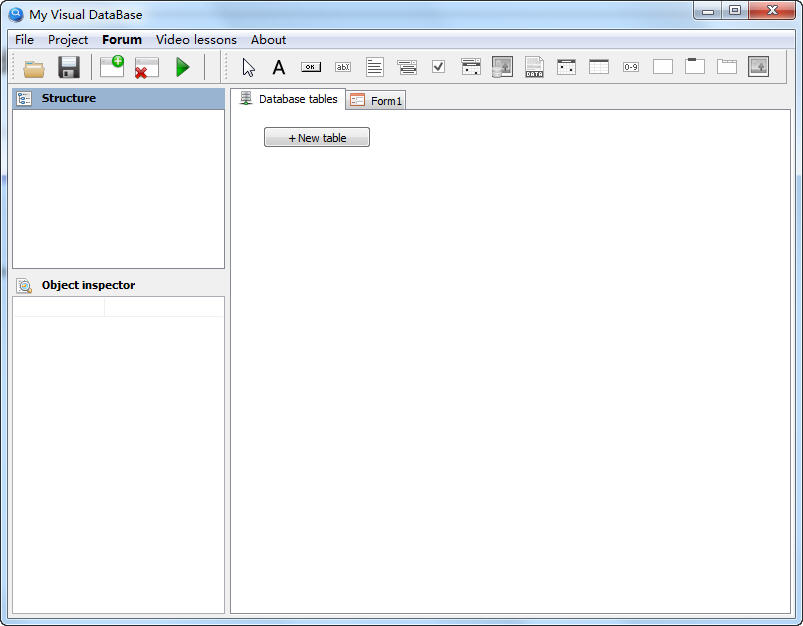This screenshot has height=626, width=803.
Task: Run the project with the green play button
Action: [x=182, y=67]
